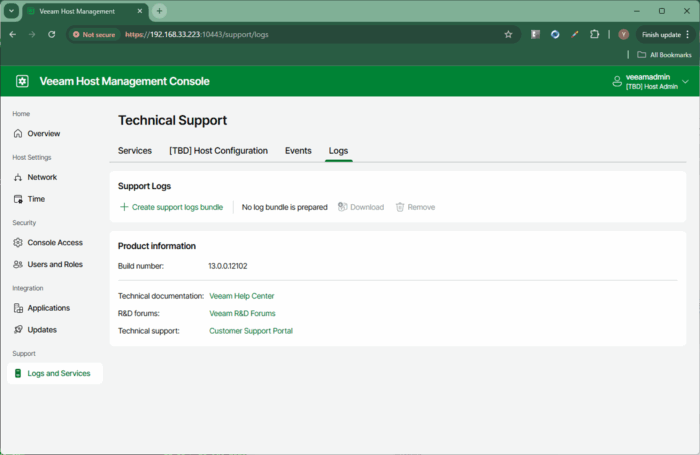Click the build number 13.0.0.12102
This screenshot has width=700, height=455.
pyautogui.click(x=228, y=266)
